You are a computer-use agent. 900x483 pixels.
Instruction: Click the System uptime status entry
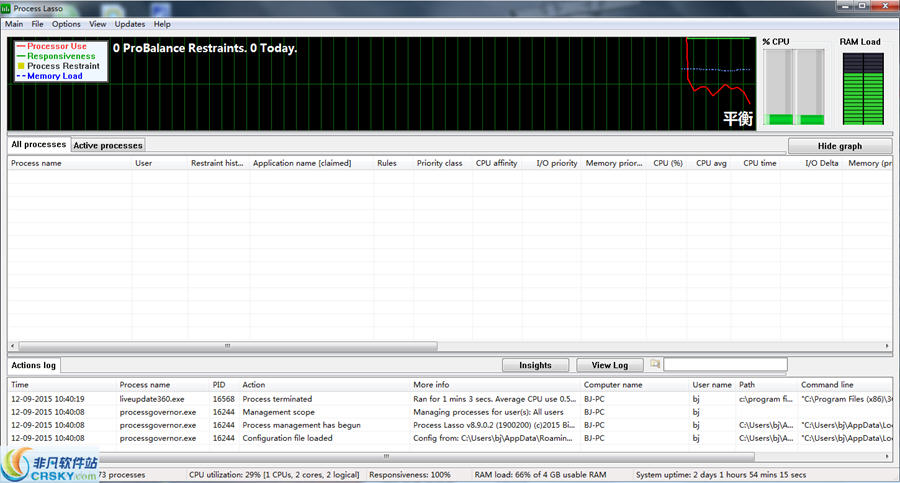click(x=721, y=475)
